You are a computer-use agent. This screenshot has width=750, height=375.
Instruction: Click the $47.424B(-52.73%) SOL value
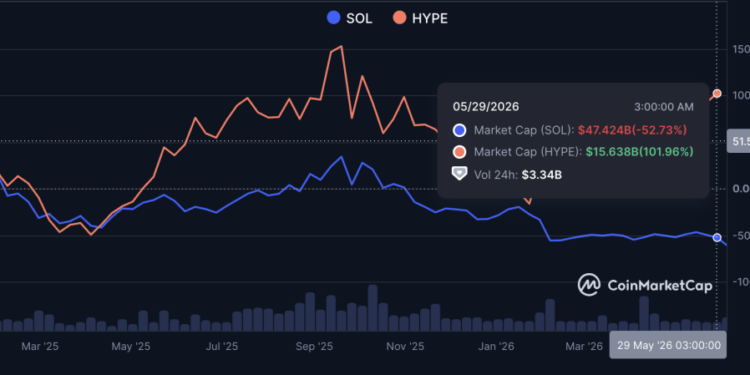632,130
